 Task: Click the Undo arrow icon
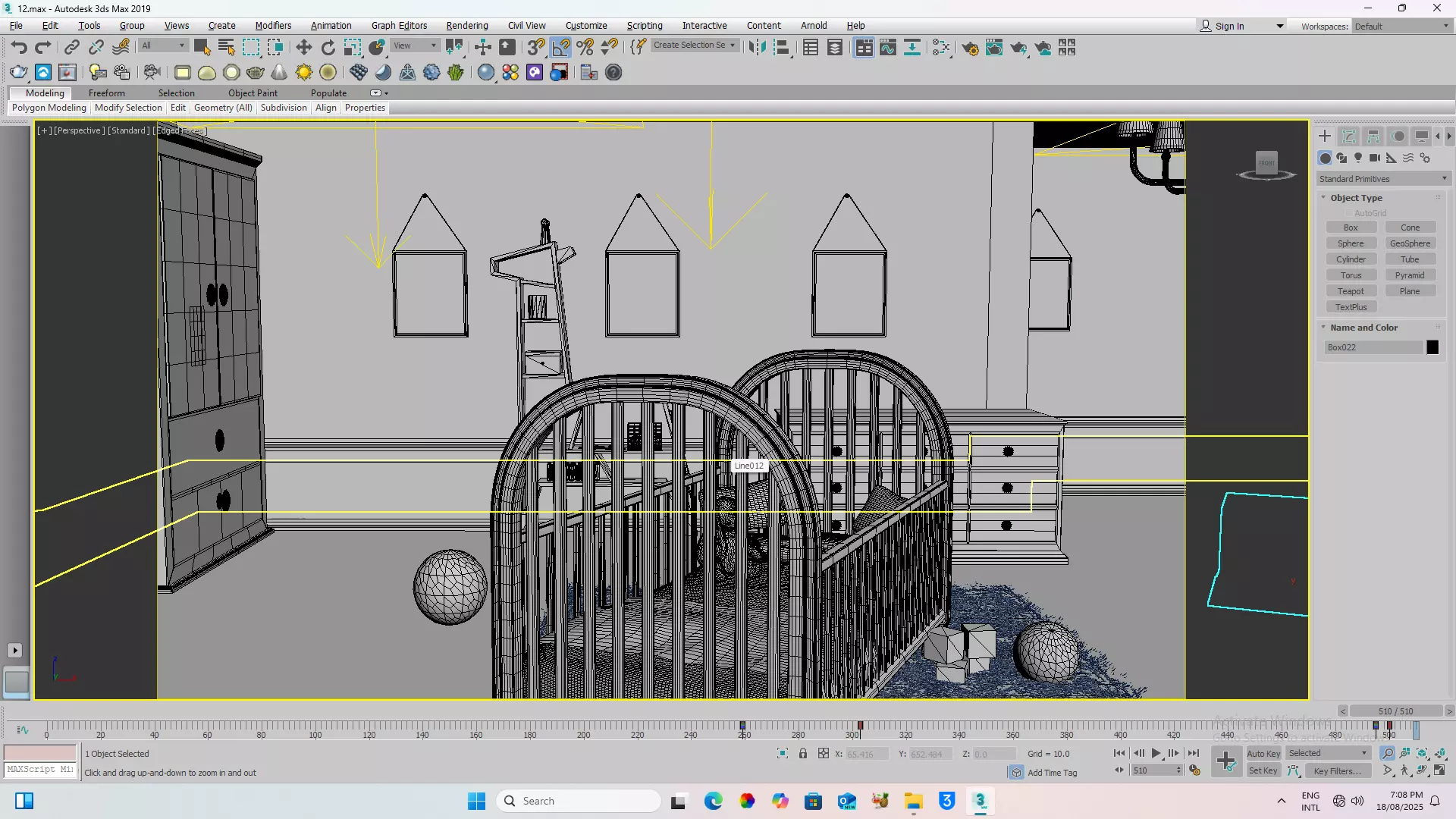(18, 47)
